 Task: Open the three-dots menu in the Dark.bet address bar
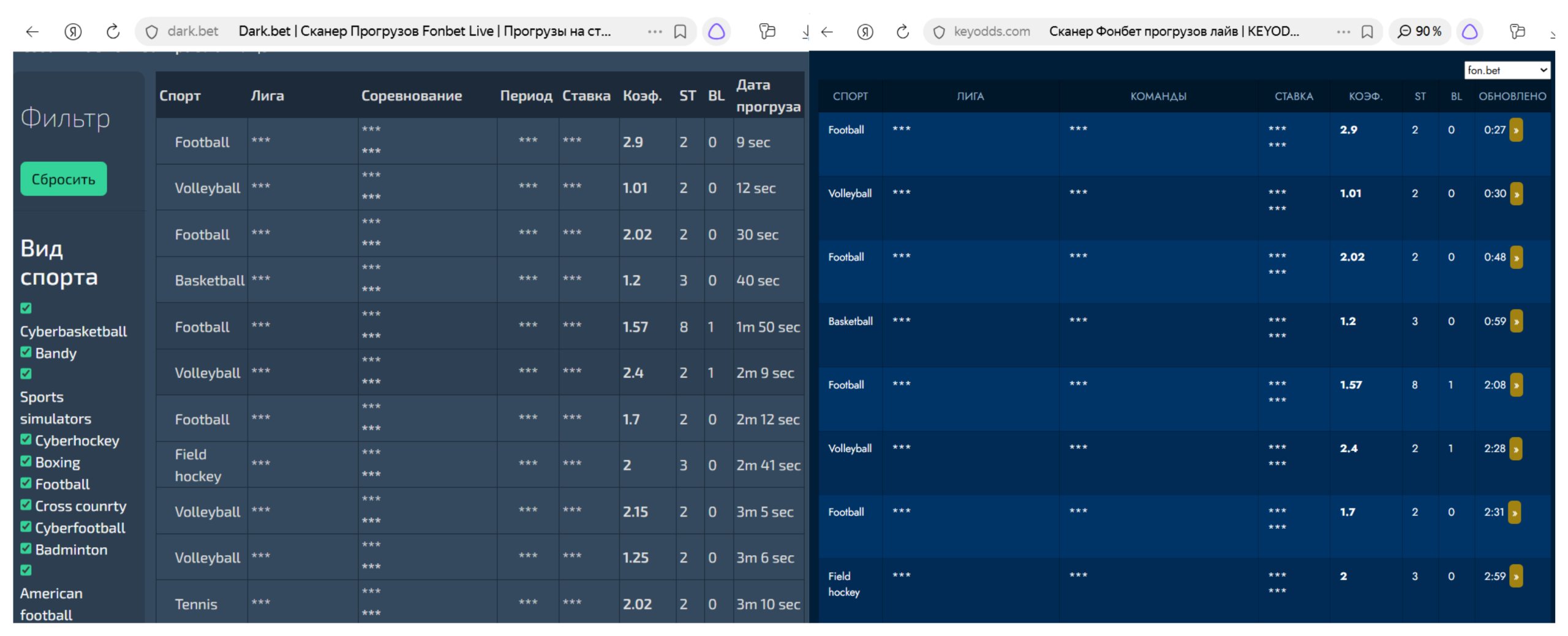(x=654, y=31)
